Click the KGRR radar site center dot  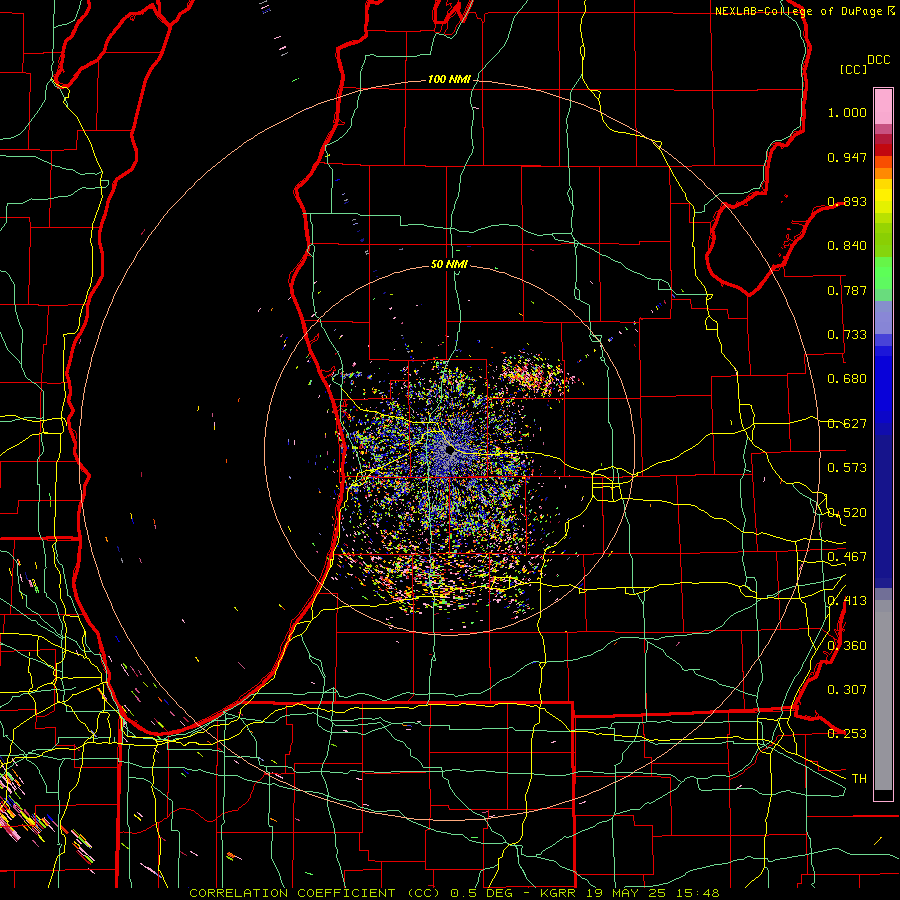pos(450,451)
